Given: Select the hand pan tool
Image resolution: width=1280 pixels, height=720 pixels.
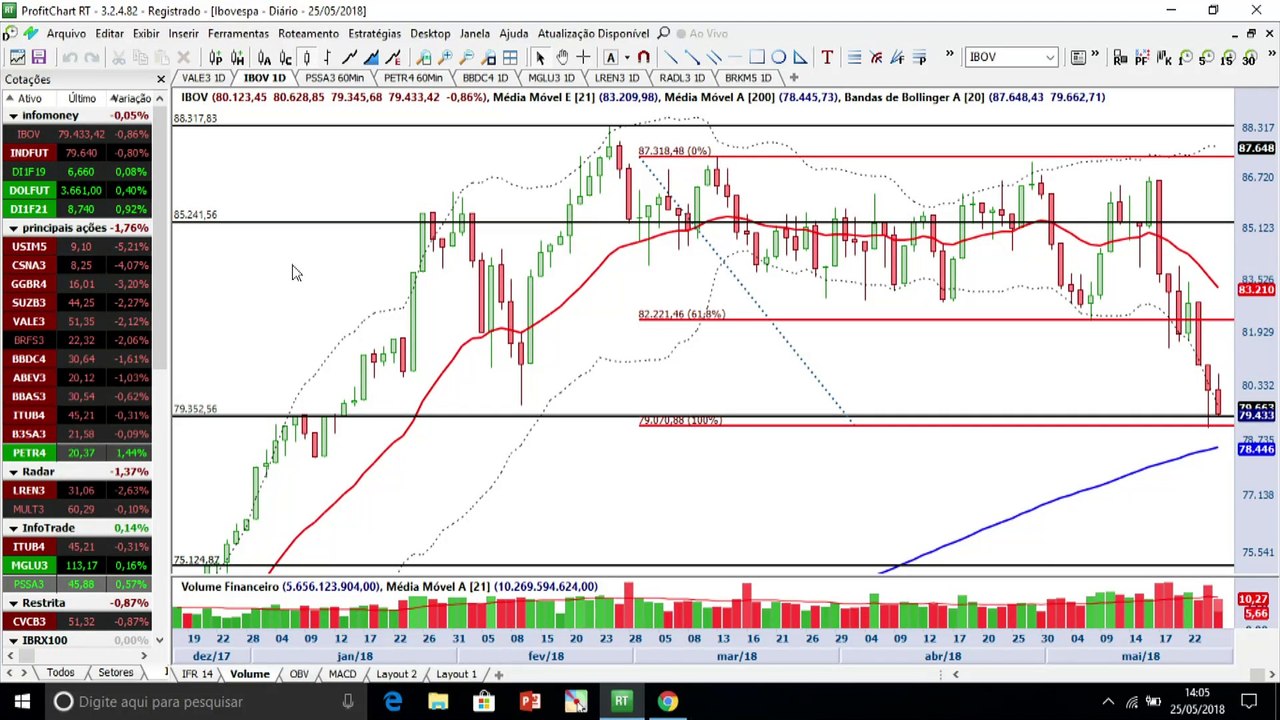Looking at the screenshot, I should pos(562,57).
